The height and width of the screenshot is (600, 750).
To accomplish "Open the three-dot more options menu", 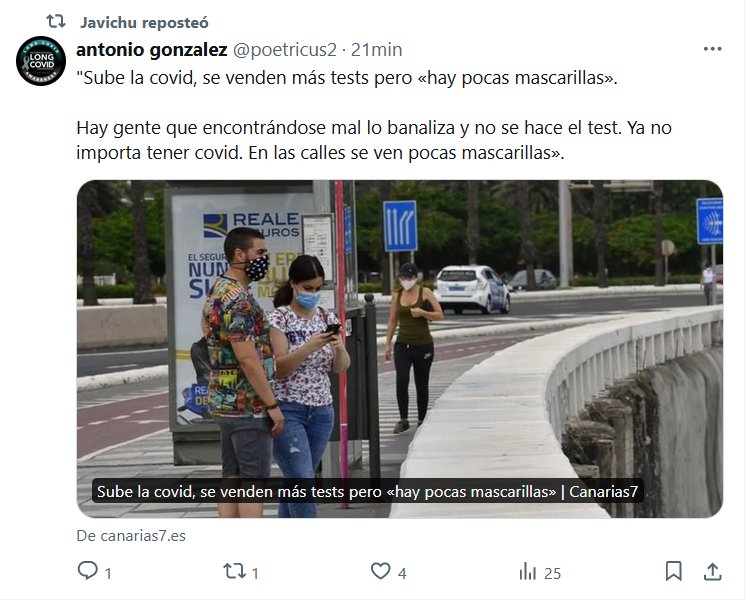I will (x=712, y=49).
